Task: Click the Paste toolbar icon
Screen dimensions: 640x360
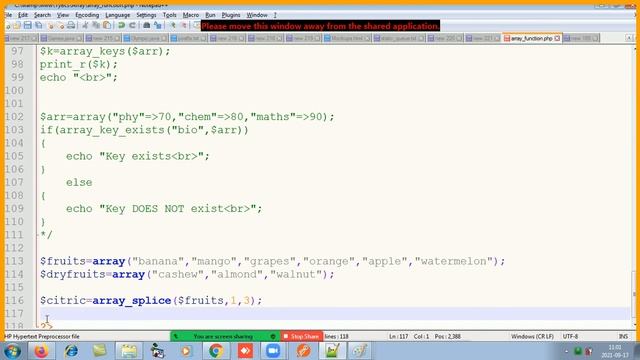Action: pyautogui.click(x=107, y=26)
